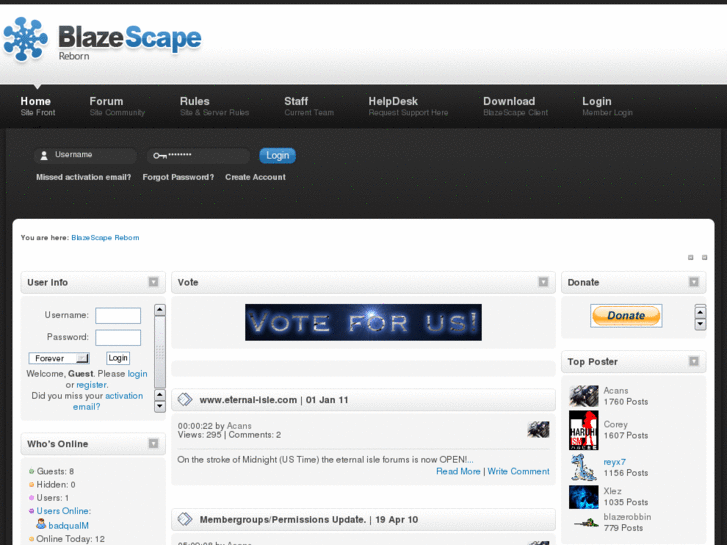Click Users Online link

pos(64,511)
